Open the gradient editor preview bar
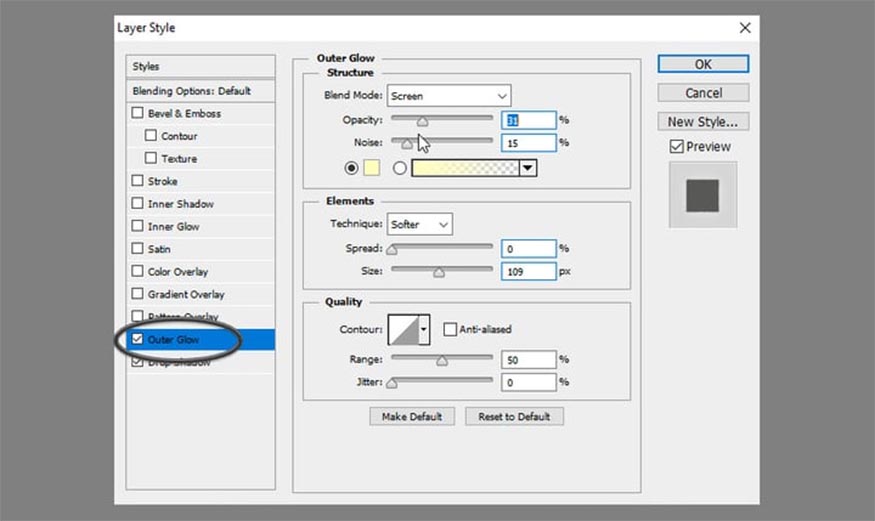This screenshot has width=875, height=521. (x=465, y=167)
